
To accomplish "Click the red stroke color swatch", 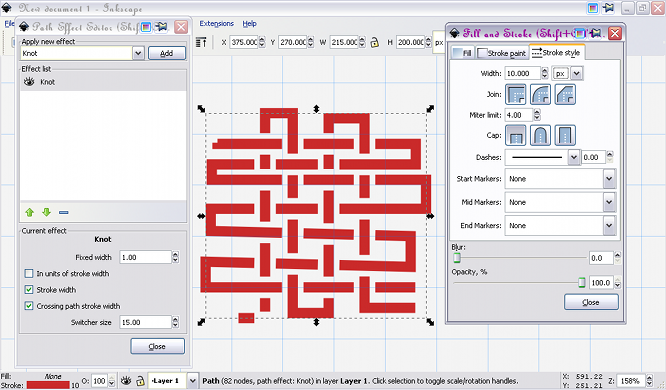I will pyautogui.click(x=48, y=385).
